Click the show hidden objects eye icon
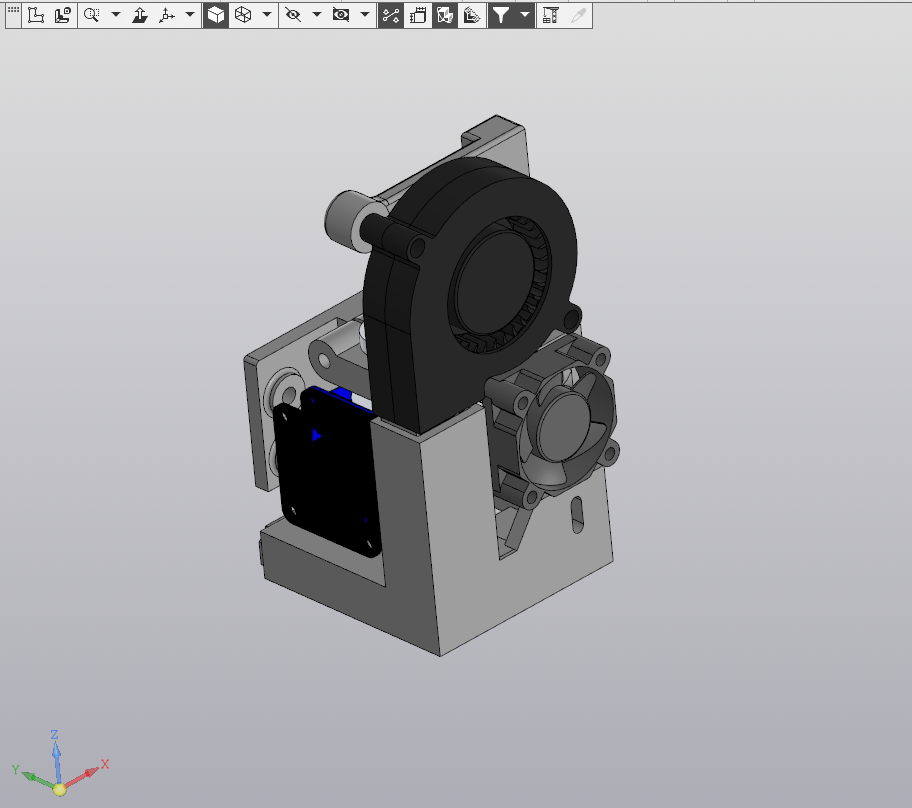The height and width of the screenshot is (808, 912). [x=341, y=15]
